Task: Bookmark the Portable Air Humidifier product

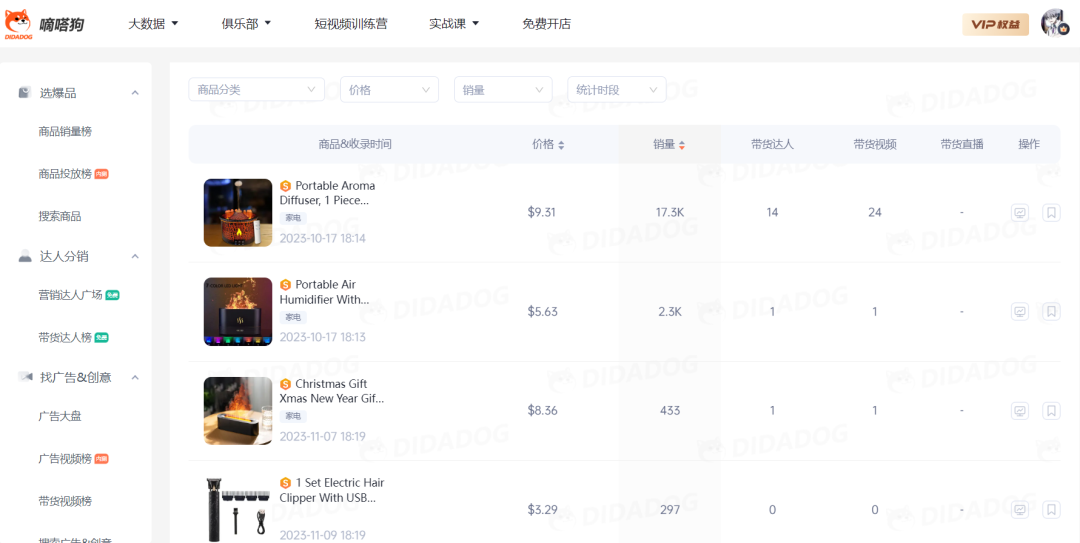Action: click(x=1051, y=312)
